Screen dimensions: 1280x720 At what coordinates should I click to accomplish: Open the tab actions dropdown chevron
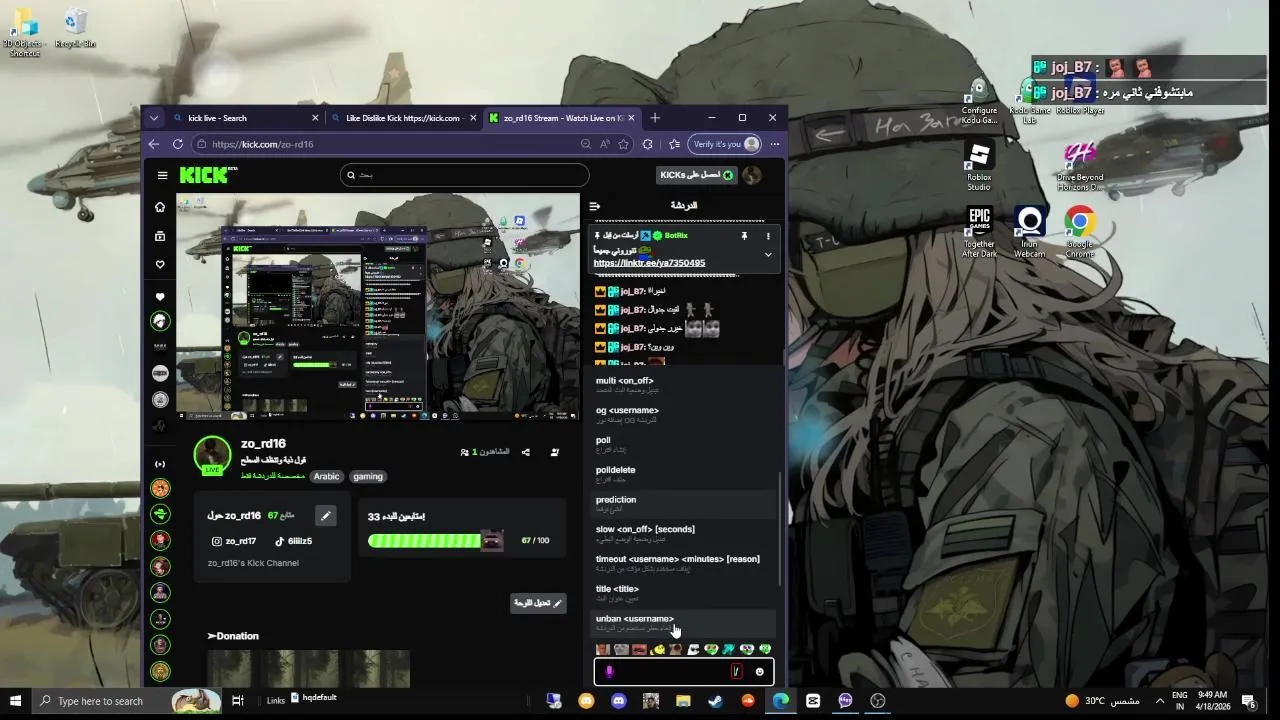click(153, 118)
